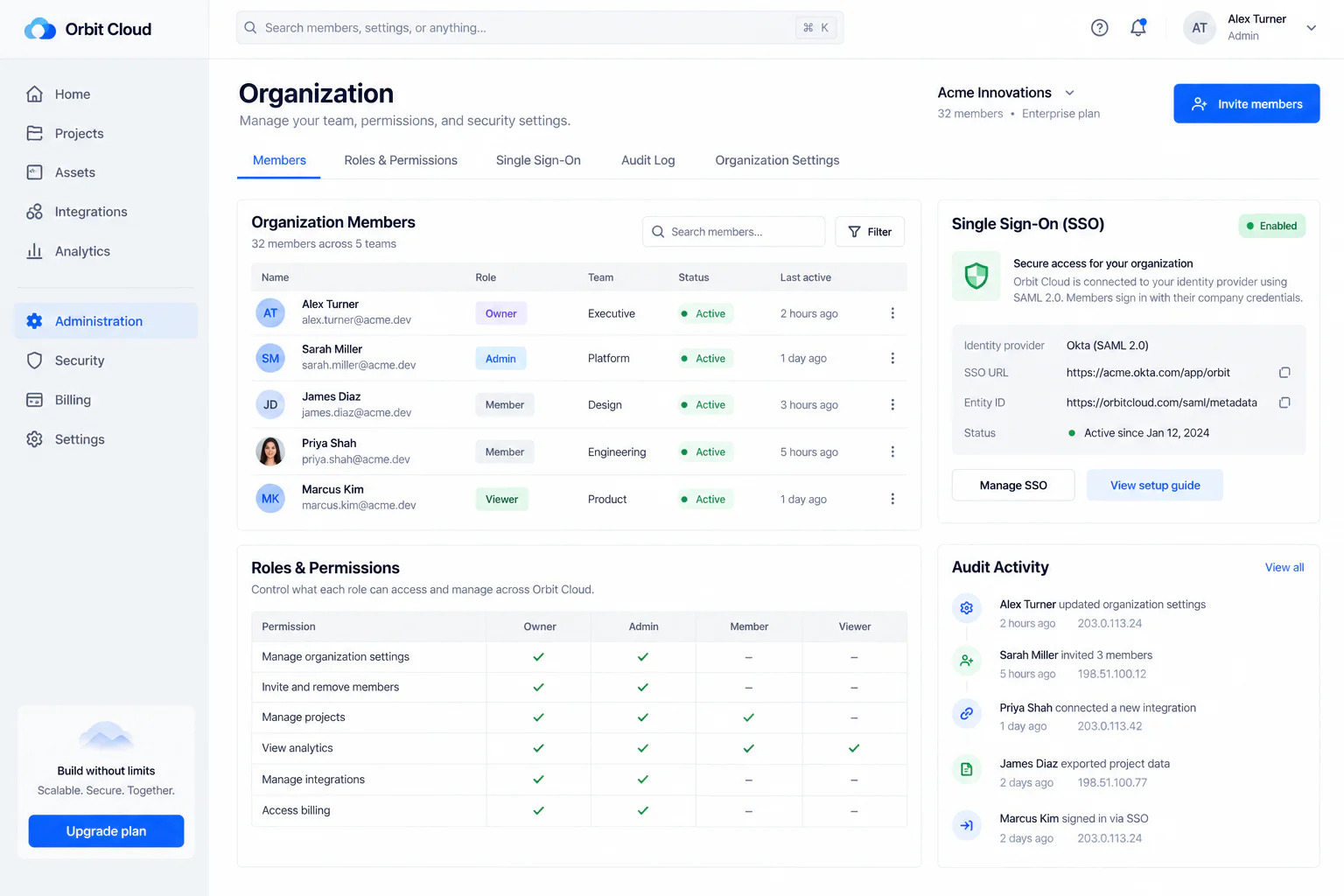
Task: Open the row menu for Sarah Miller
Action: pos(892,358)
